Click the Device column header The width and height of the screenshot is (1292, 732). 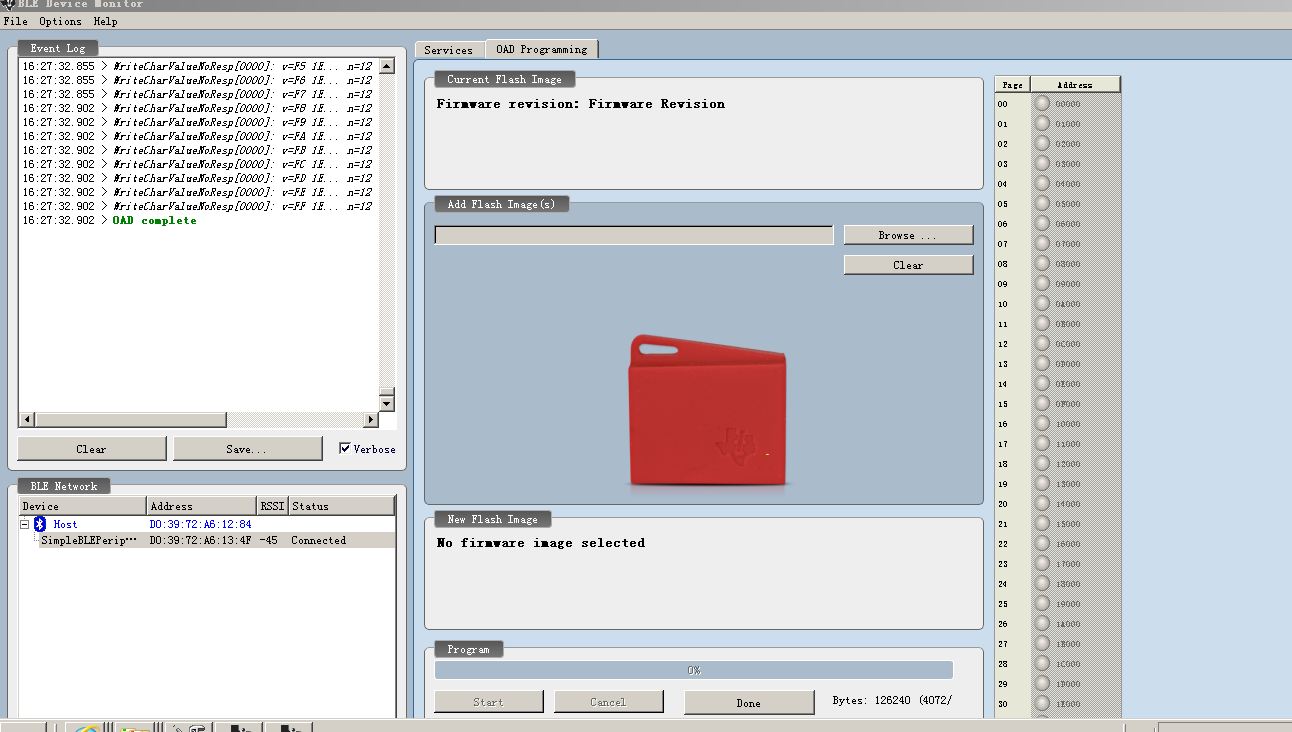83,506
